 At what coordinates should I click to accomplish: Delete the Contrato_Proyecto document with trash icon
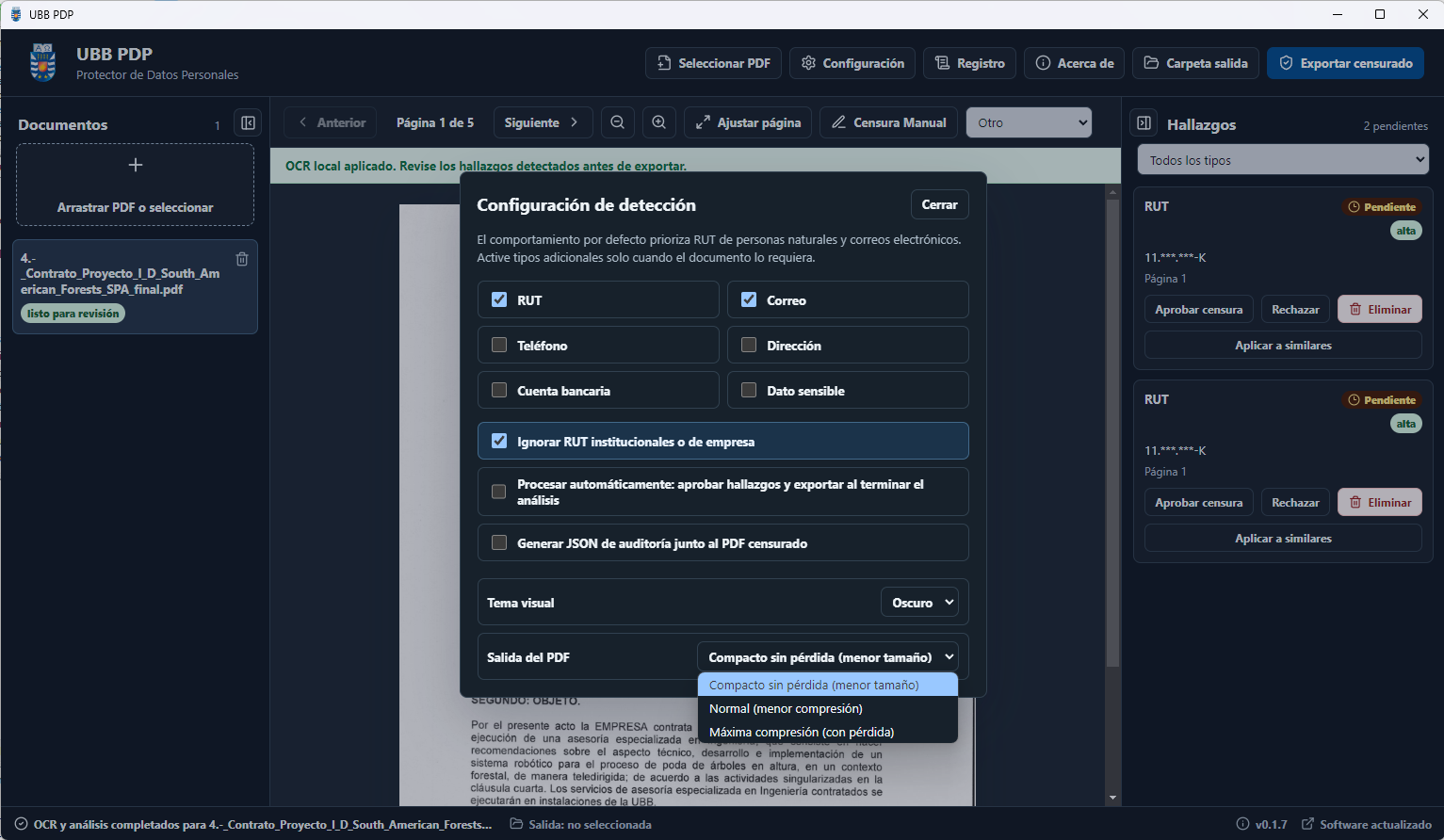pyautogui.click(x=242, y=259)
